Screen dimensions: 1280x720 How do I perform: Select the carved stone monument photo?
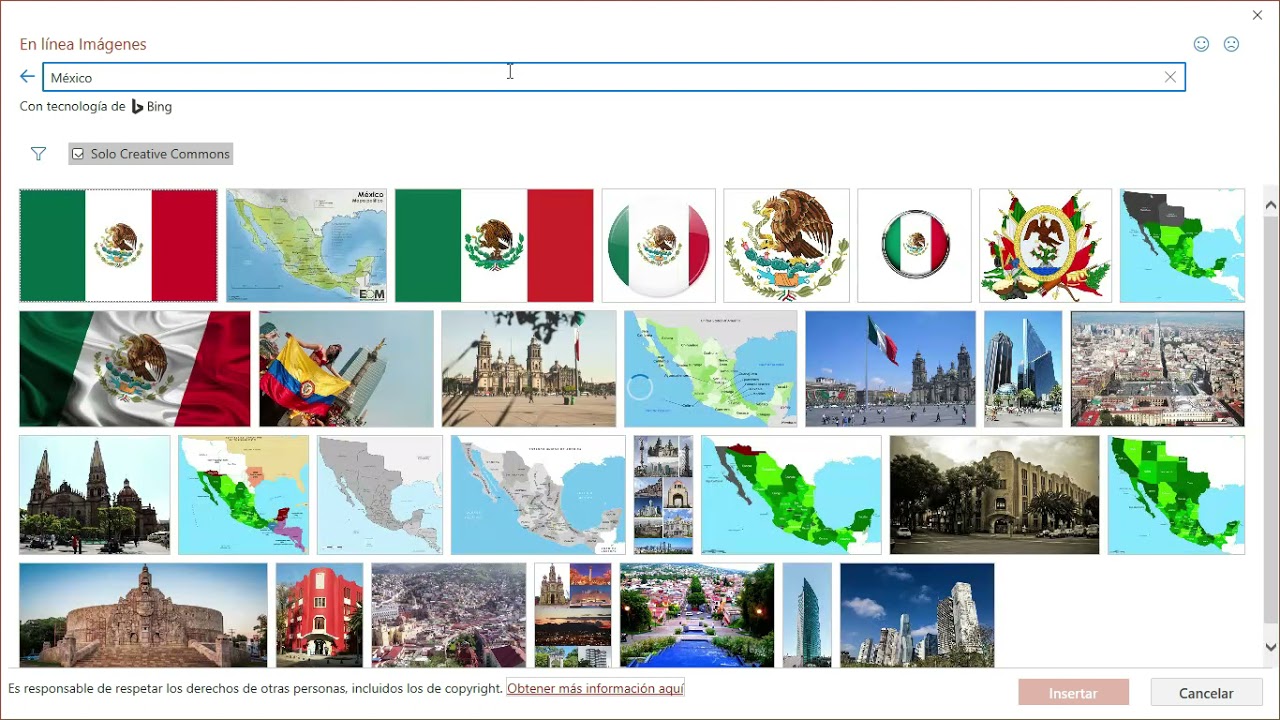(x=143, y=615)
